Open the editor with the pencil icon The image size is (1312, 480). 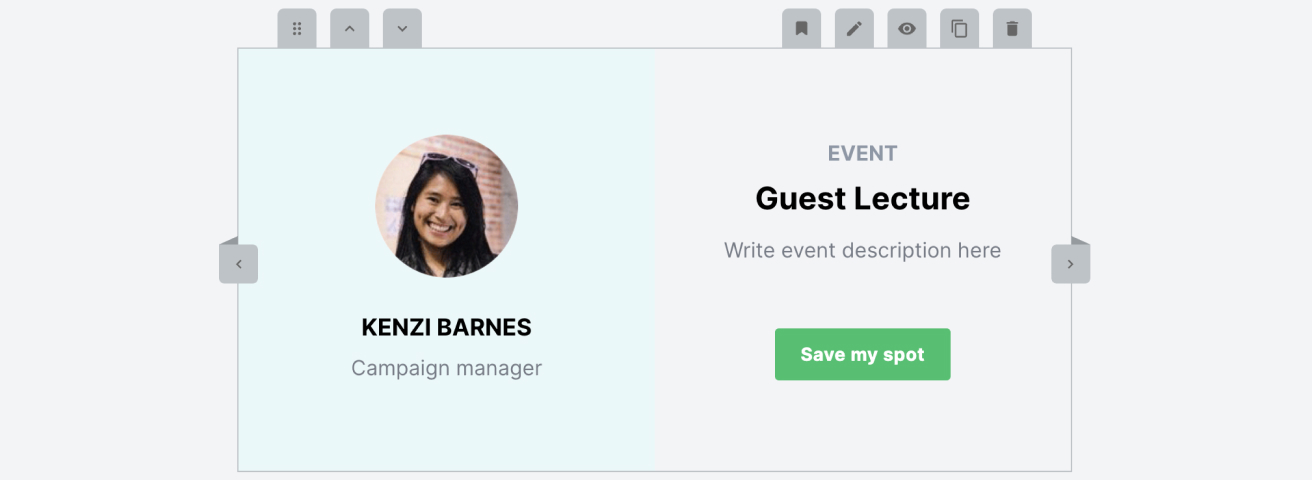[x=854, y=29]
